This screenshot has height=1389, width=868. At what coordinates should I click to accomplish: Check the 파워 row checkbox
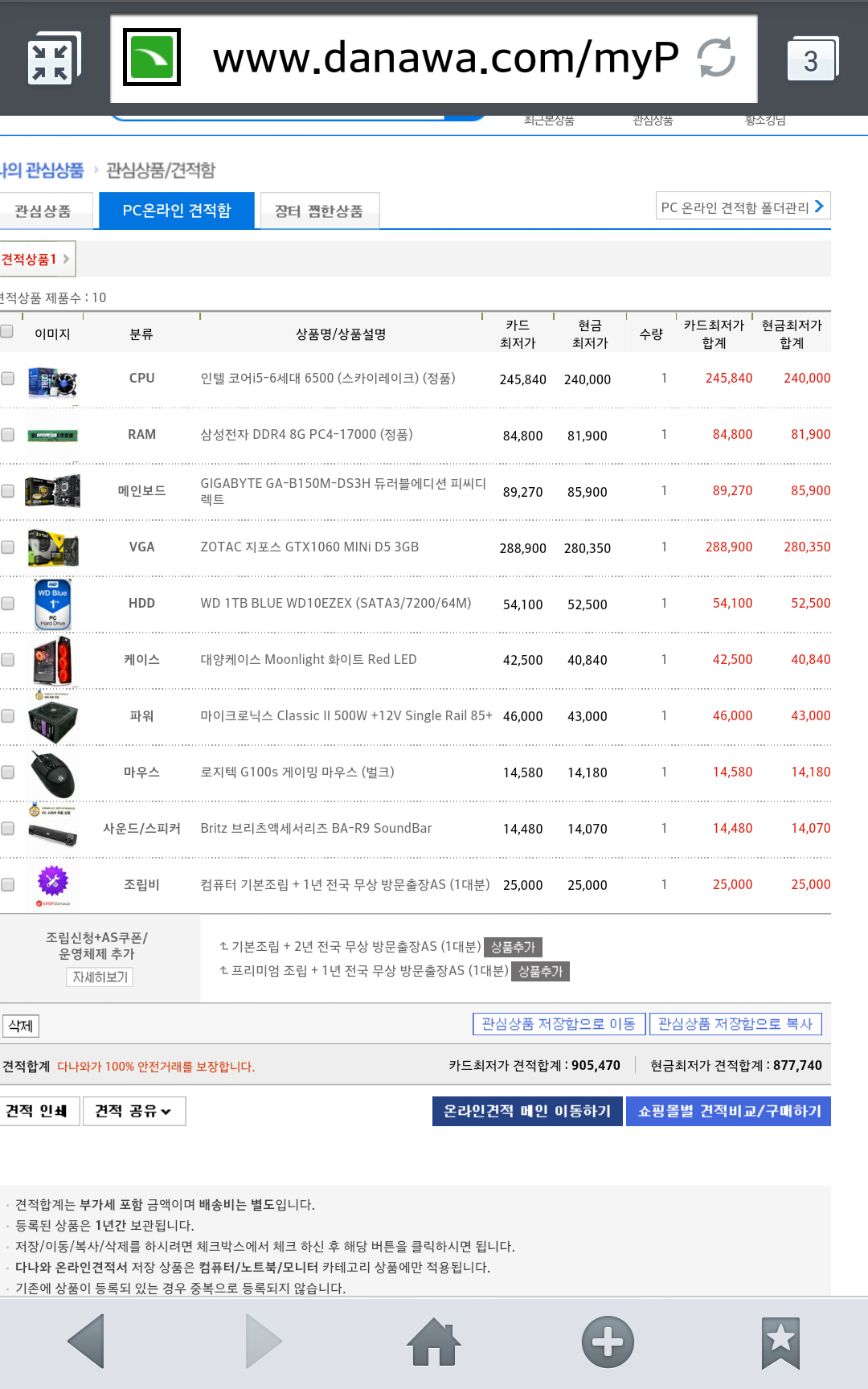pyautogui.click(x=7, y=715)
